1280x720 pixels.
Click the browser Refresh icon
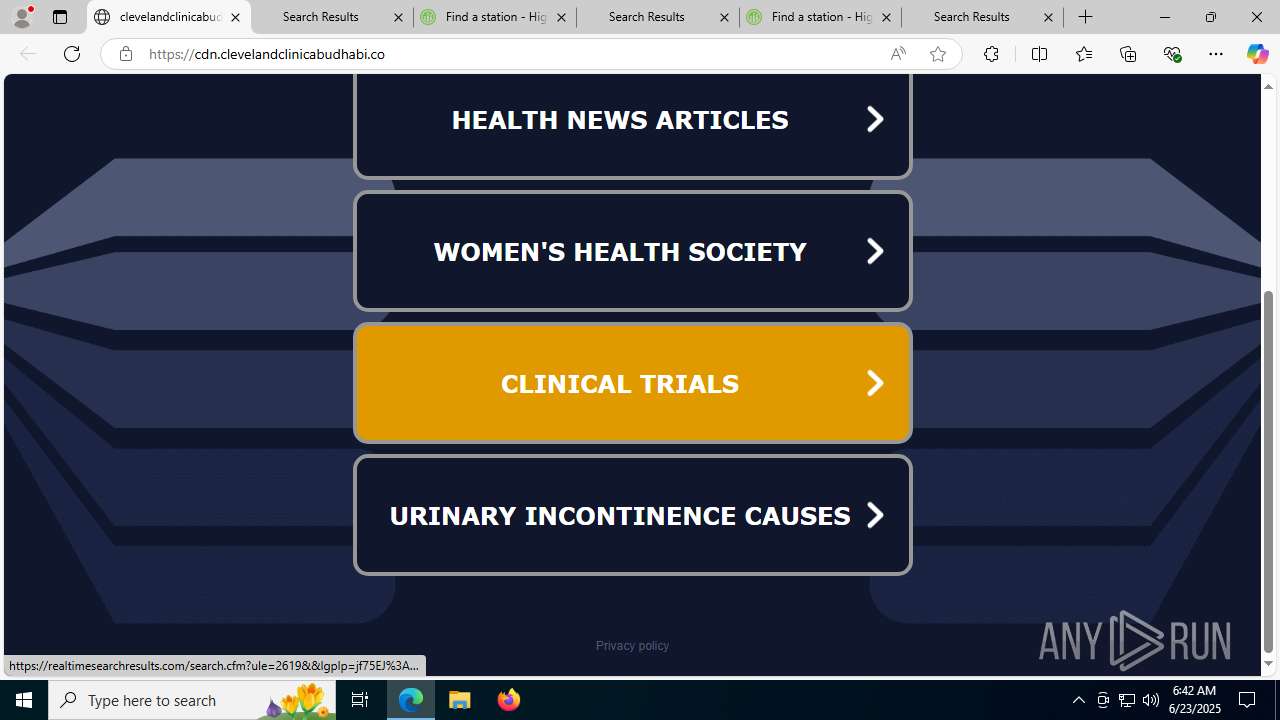(72, 54)
